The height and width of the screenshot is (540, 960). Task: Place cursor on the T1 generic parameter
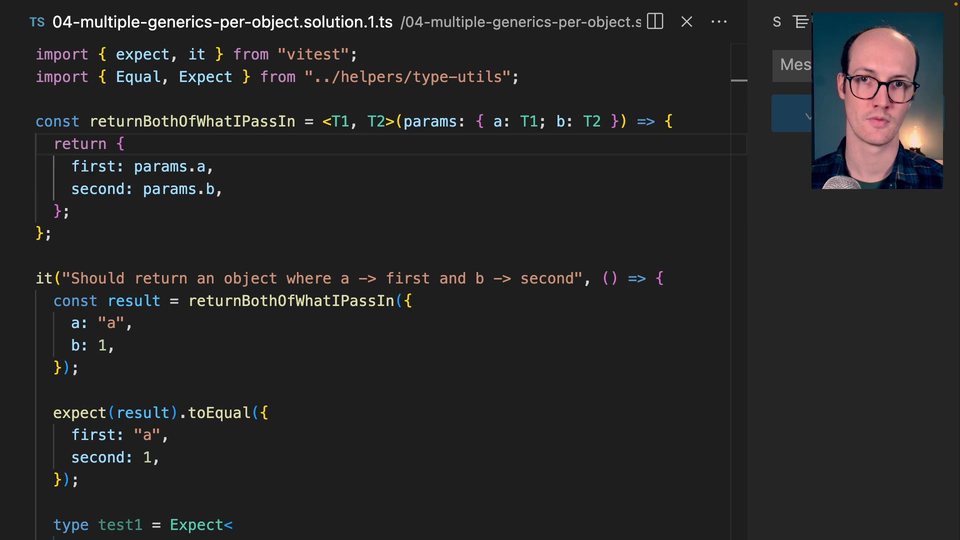[340, 121]
